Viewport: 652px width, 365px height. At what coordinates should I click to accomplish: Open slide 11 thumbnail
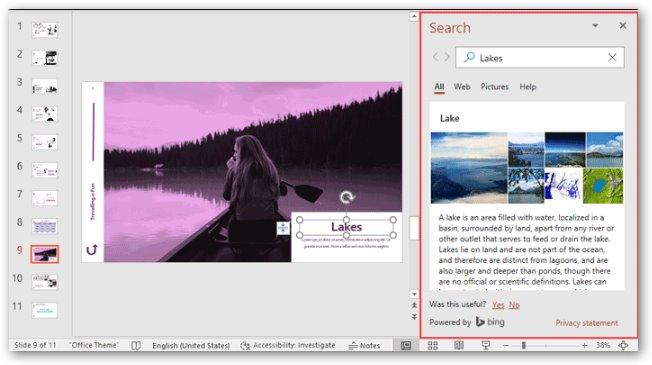[x=44, y=310]
